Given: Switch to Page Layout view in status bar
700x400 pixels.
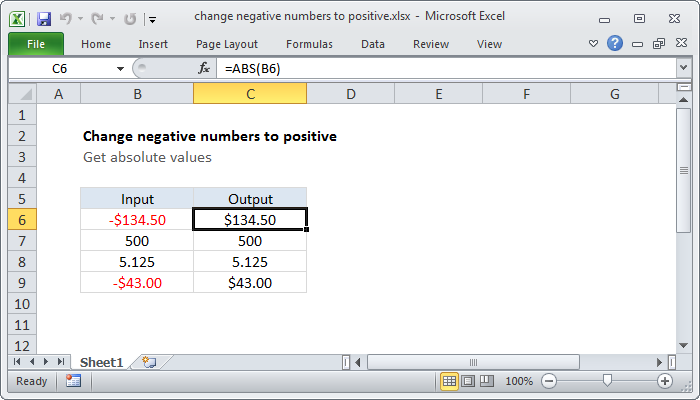Looking at the screenshot, I should click(x=468, y=381).
